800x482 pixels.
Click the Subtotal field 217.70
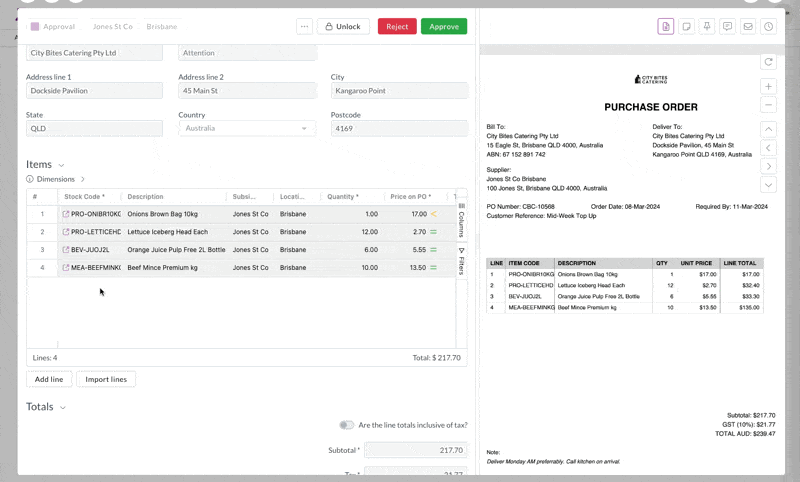tap(416, 450)
